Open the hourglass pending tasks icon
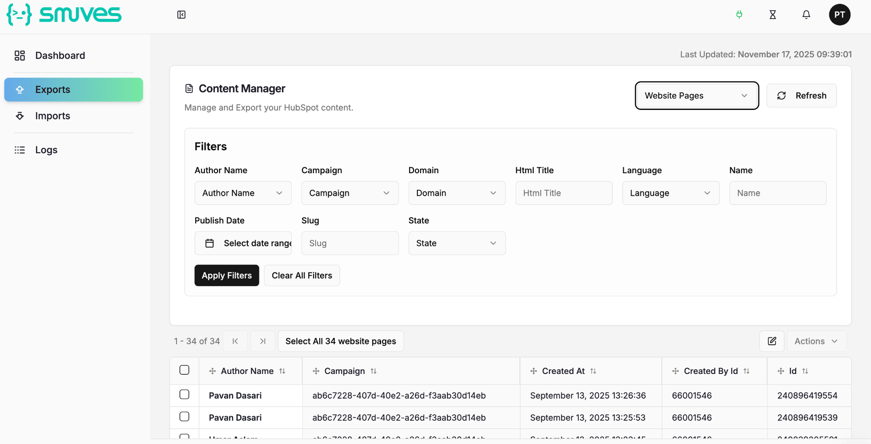 773,15
